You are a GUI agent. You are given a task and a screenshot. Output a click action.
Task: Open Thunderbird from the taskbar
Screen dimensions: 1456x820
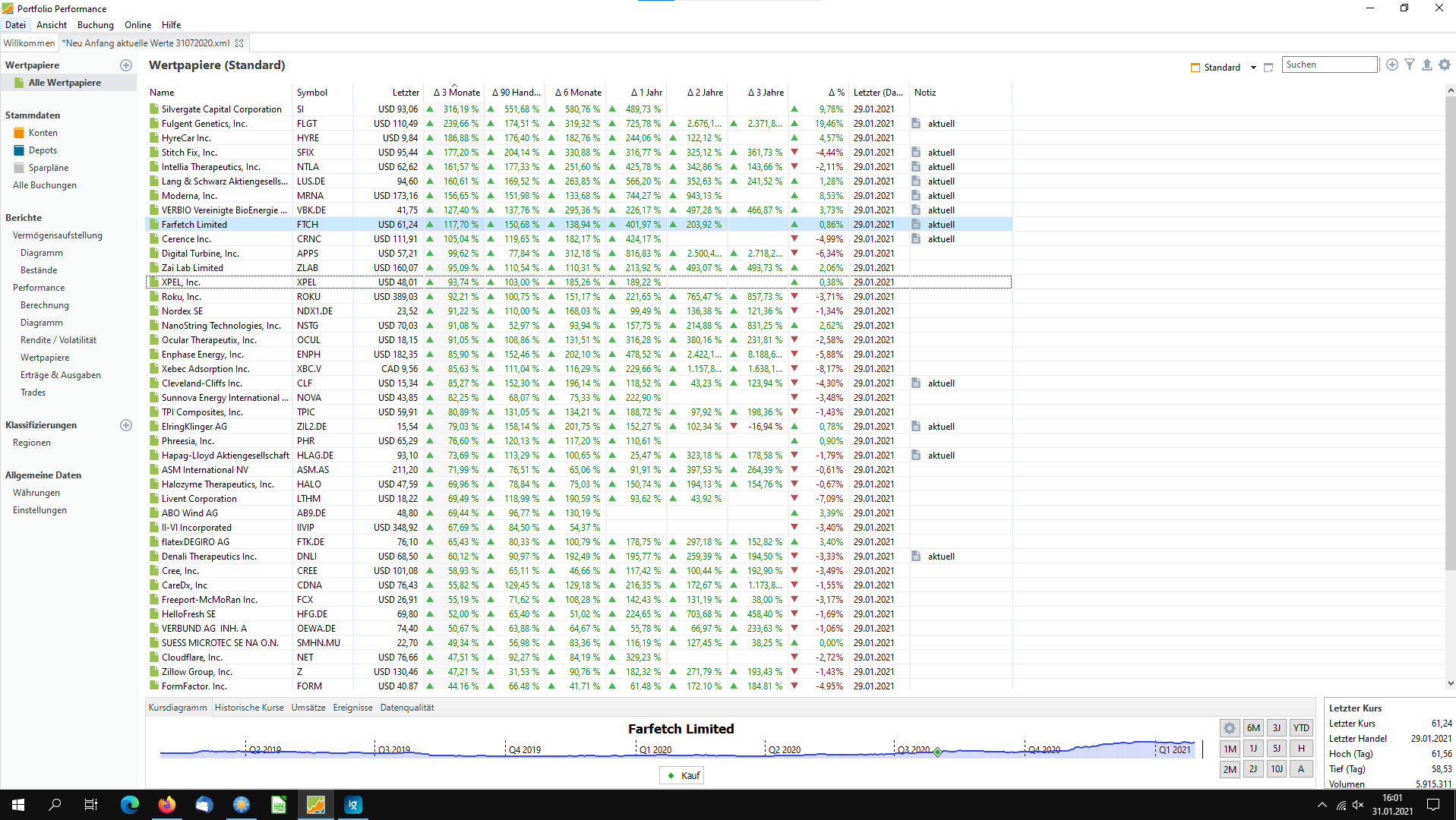(204, 805)
